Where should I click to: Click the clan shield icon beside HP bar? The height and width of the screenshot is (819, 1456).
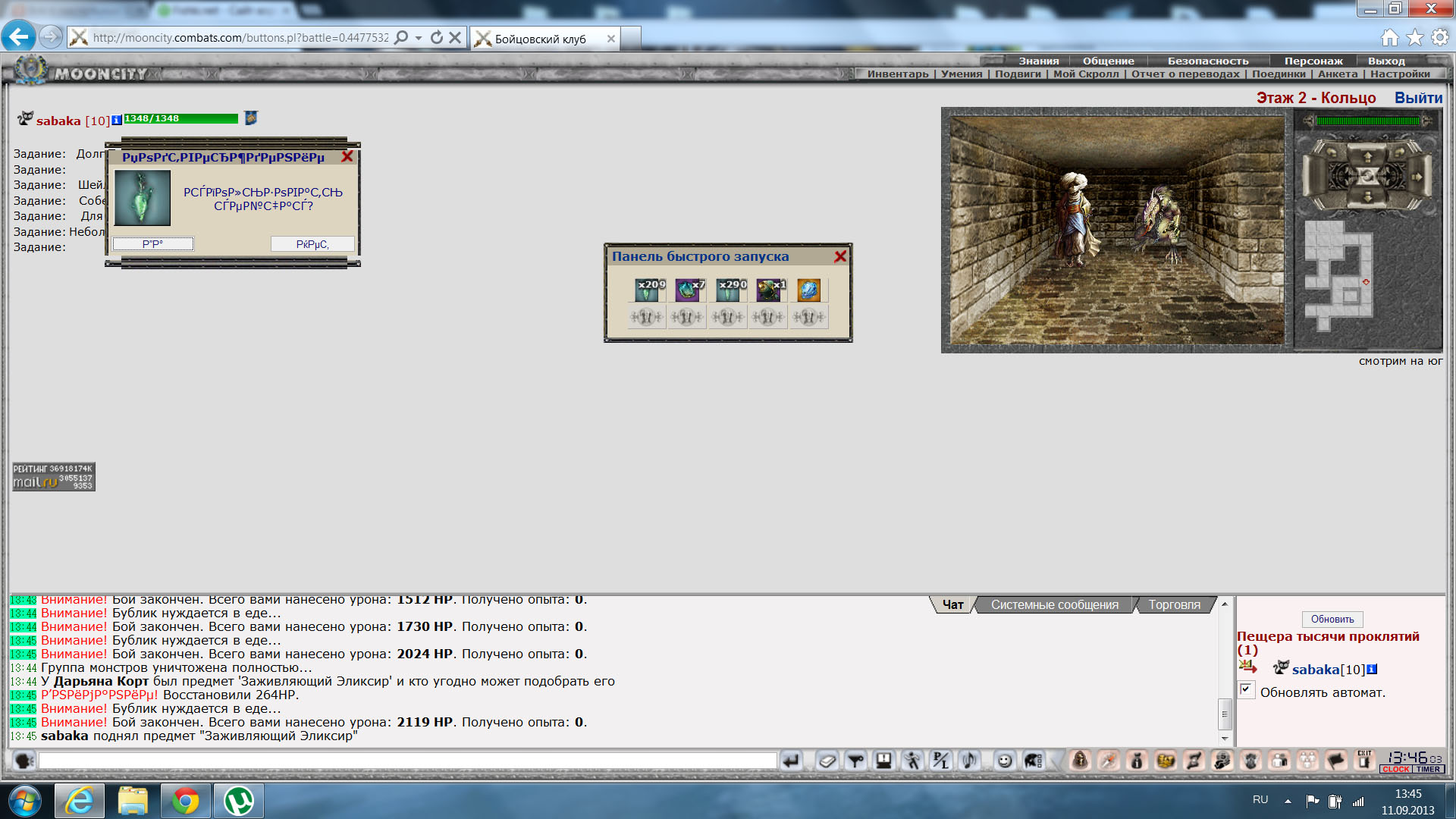coord(251,118)
